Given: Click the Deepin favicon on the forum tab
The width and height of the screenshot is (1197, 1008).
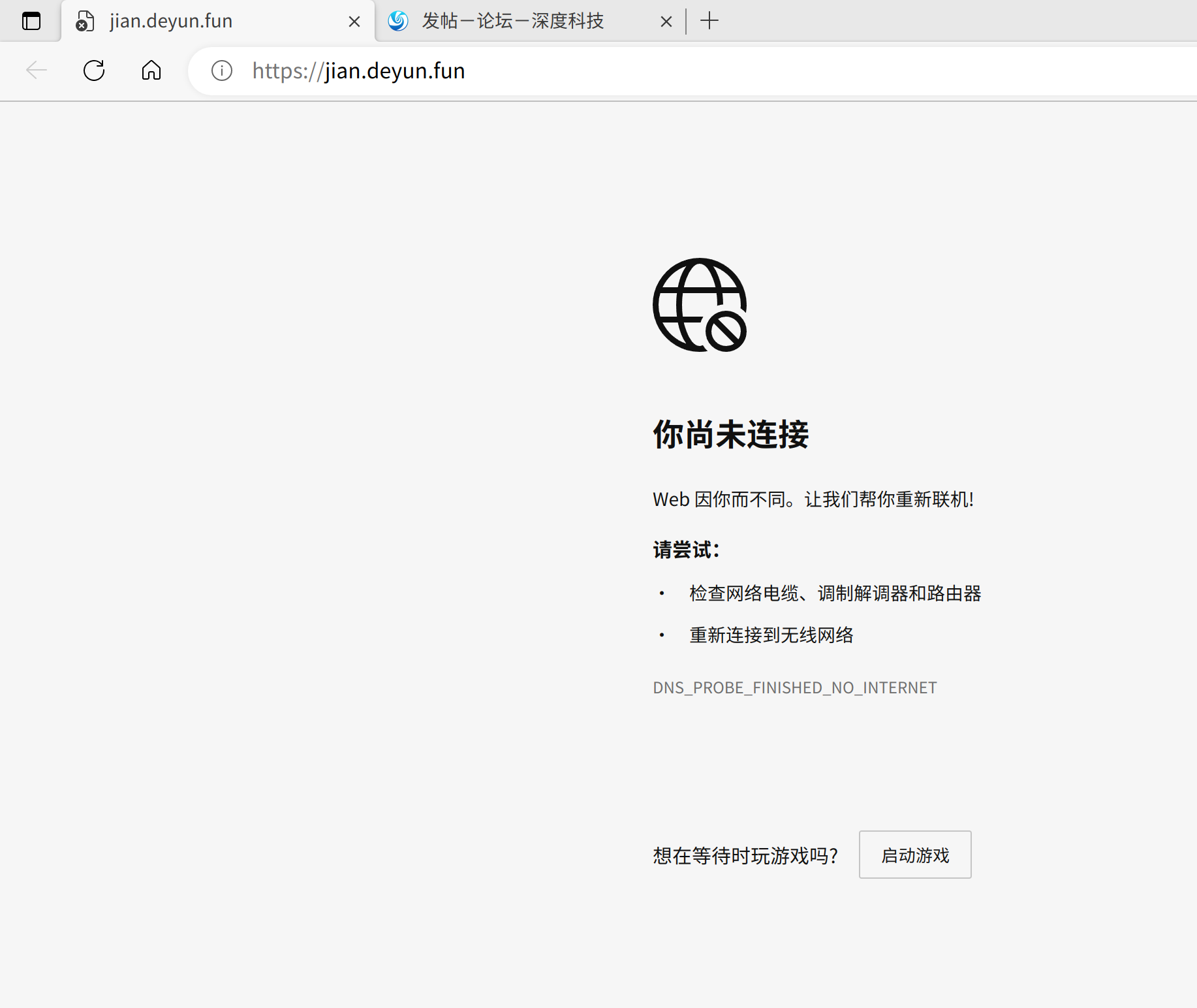Looking at the screenshot, I should (398, 21).
